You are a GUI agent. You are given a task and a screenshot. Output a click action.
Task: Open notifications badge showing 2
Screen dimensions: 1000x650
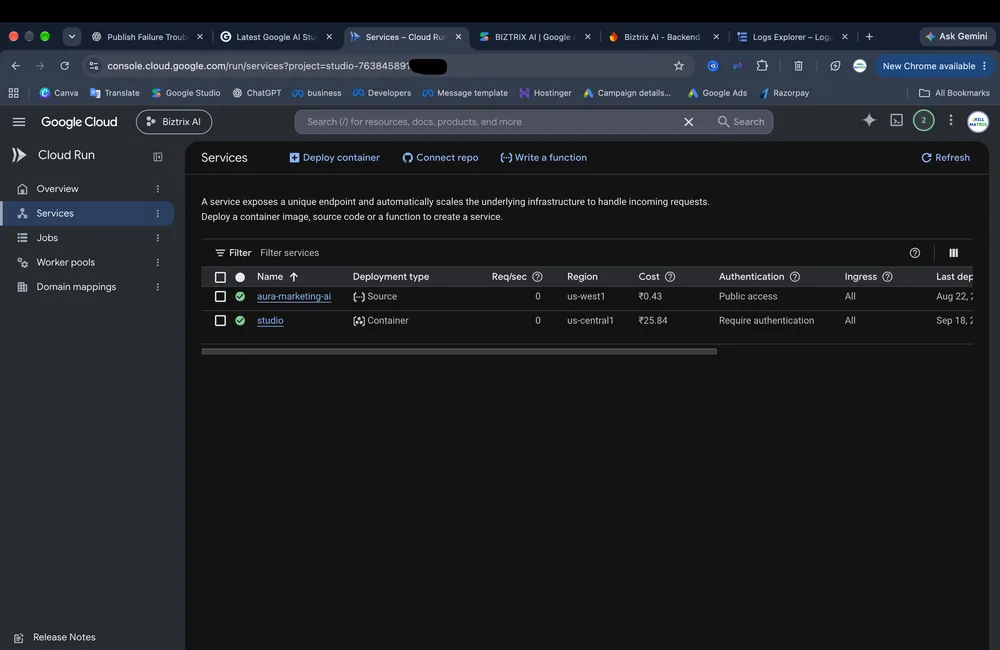[x=923, y=121]
